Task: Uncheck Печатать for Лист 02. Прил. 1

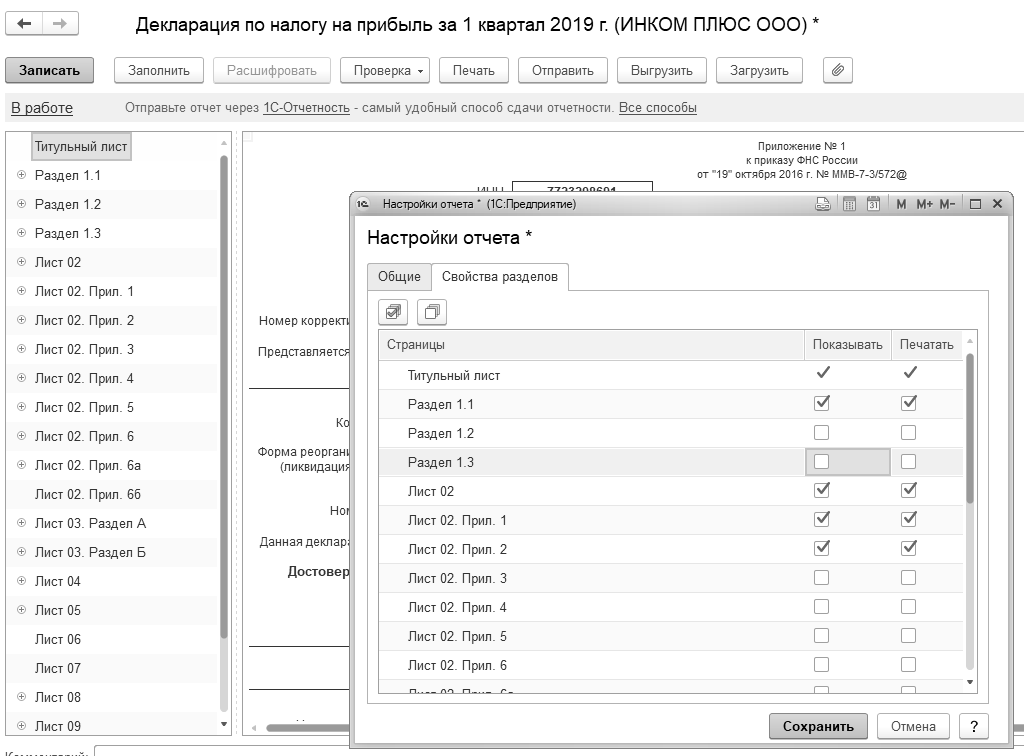Action: pos(908,520)
